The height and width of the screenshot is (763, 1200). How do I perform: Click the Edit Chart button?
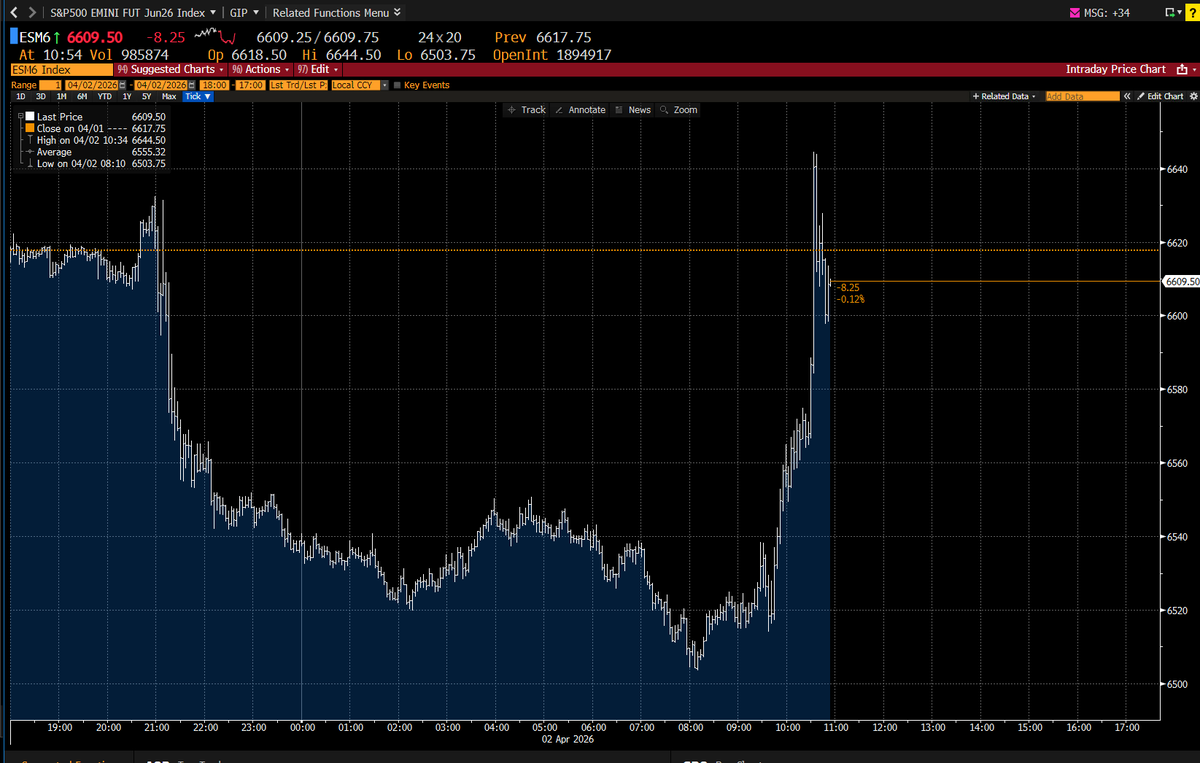(1160, 96)
